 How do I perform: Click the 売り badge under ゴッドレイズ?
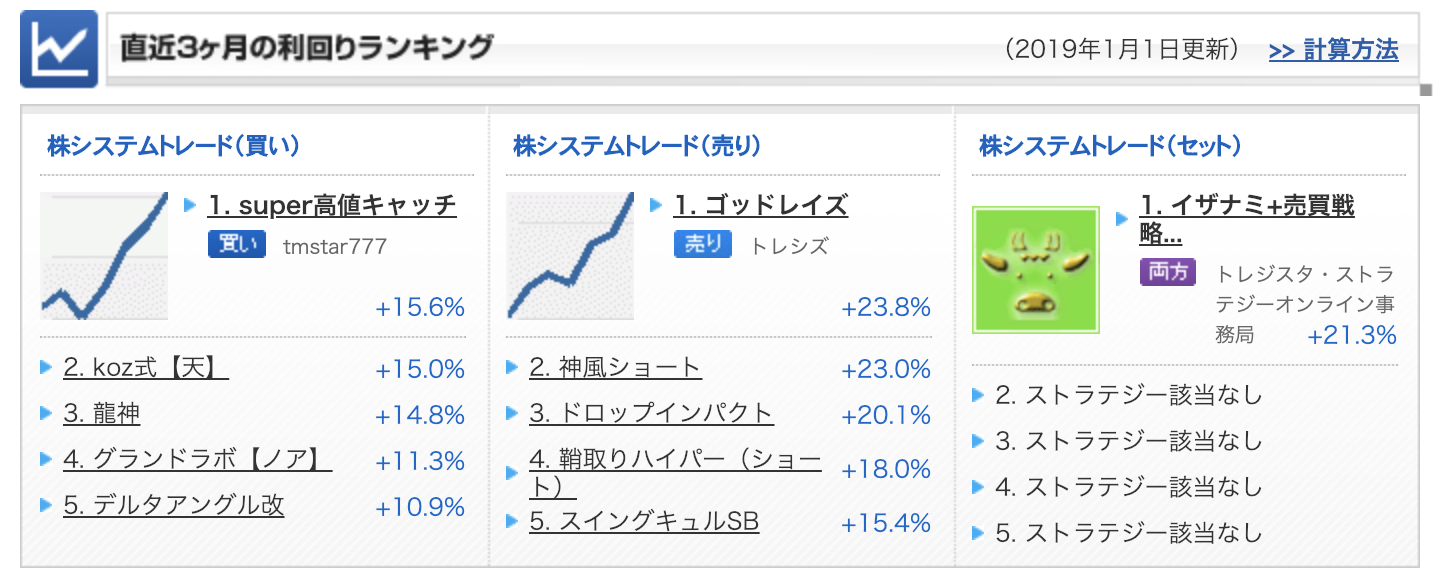point(703,245)
